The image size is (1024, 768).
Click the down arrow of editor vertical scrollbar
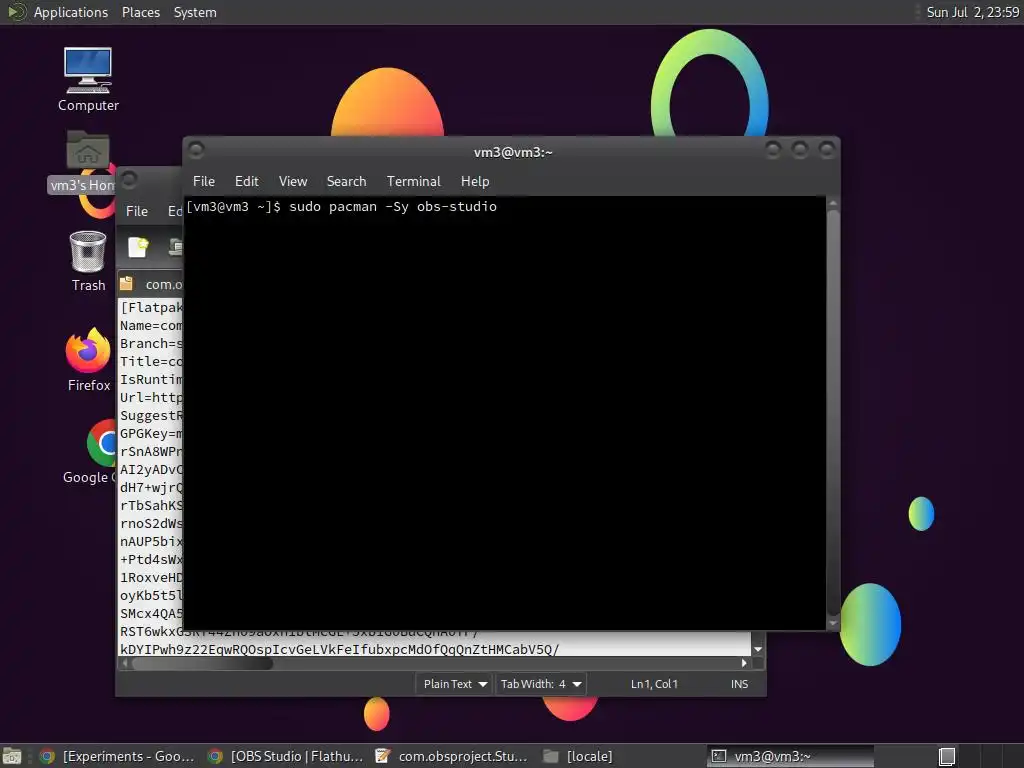[x=758, y=649]
